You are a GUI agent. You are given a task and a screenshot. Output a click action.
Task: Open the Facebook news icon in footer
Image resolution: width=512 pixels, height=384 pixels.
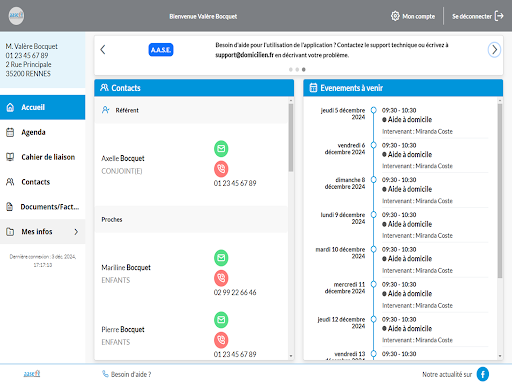click(483, 374)
